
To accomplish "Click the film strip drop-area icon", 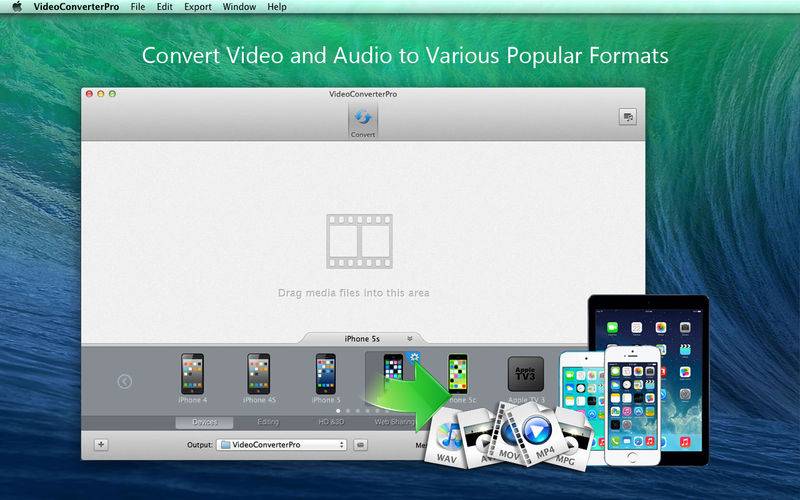I will tap(360, 241).
